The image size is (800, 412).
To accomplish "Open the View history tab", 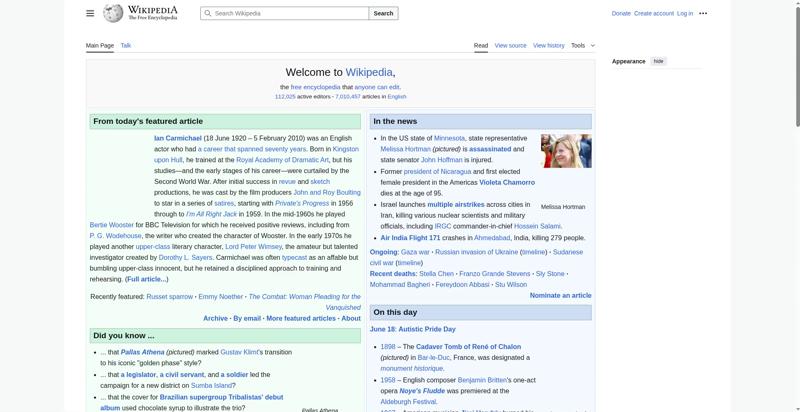I will [x=548, y=45].
